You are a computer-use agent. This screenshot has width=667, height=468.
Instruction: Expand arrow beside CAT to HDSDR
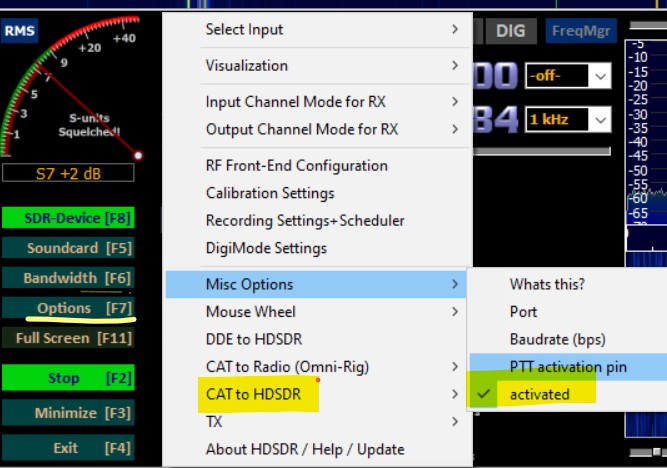[x=455, y=394]
